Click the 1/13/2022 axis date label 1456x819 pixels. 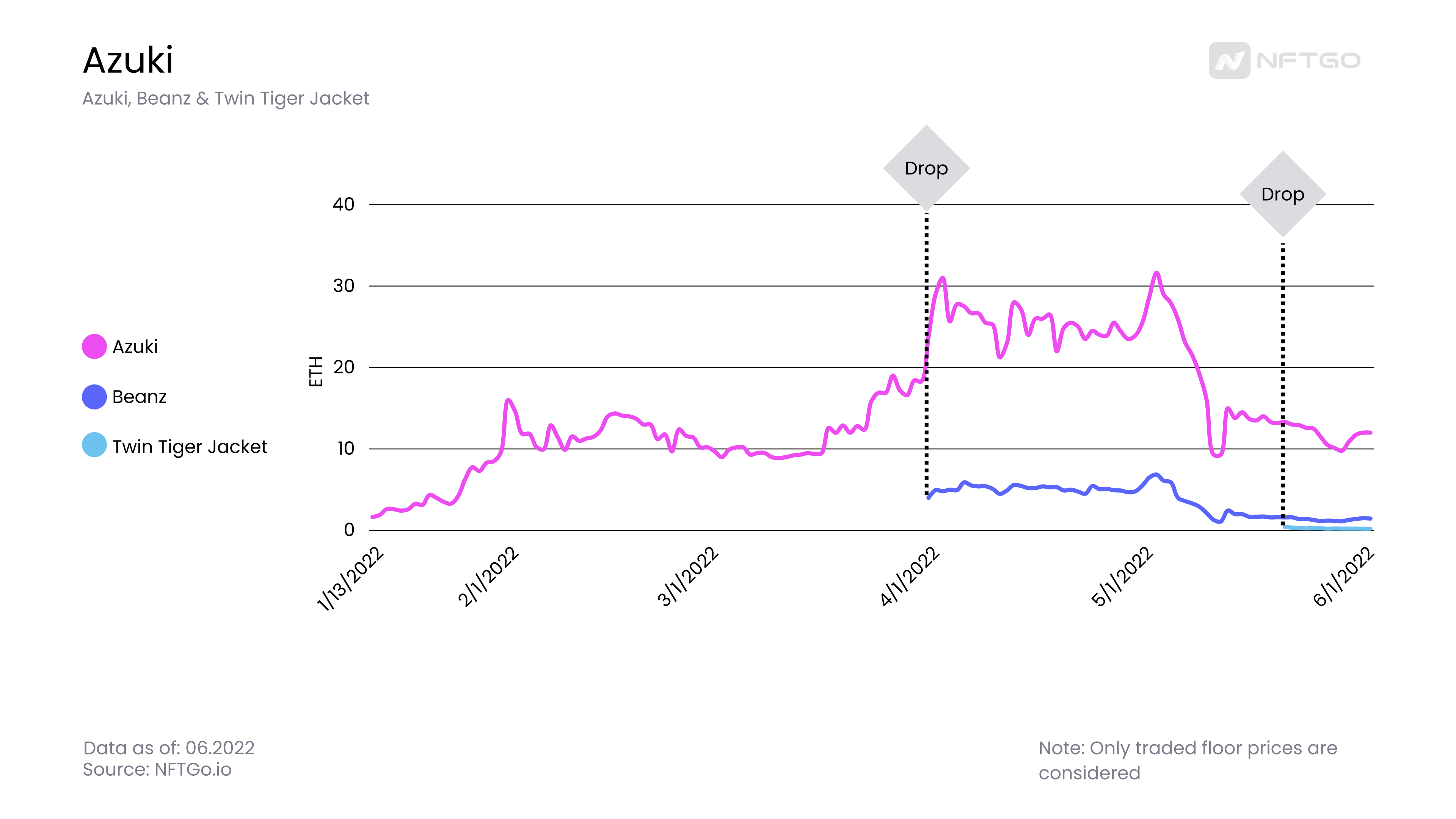point(350,579)
